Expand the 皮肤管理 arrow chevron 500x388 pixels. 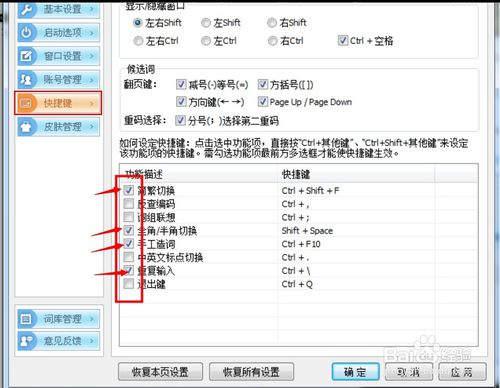click(92, 127)
